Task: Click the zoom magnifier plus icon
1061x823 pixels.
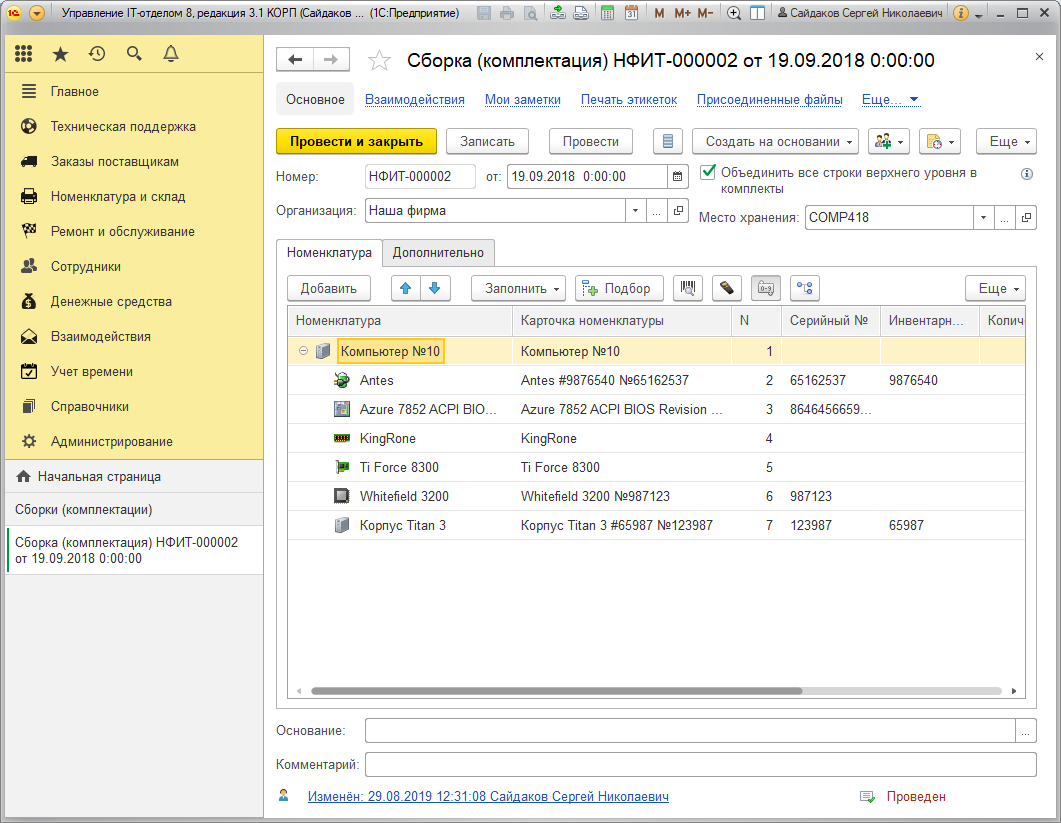Action: (x=734, y=13)
